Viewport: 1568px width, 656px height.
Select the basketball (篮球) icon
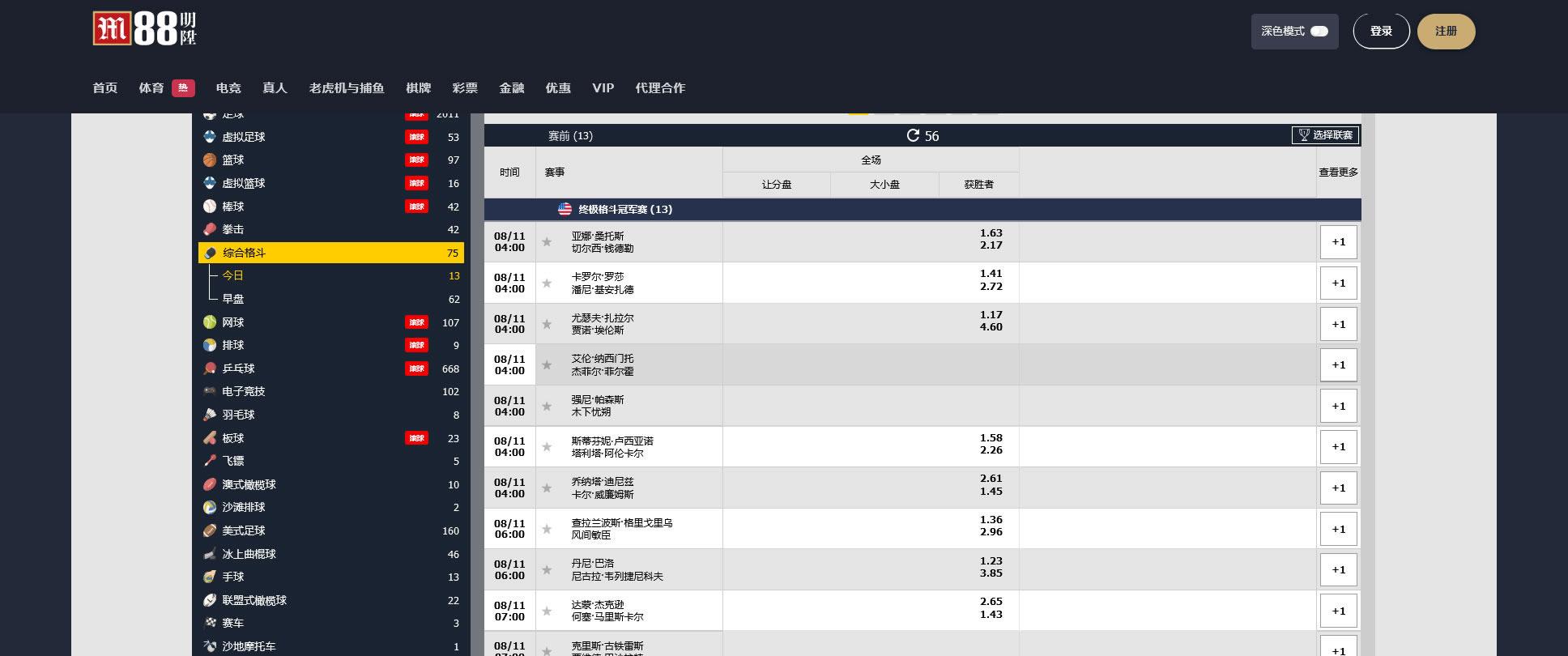pyautogui.click(x=210, y=160)
